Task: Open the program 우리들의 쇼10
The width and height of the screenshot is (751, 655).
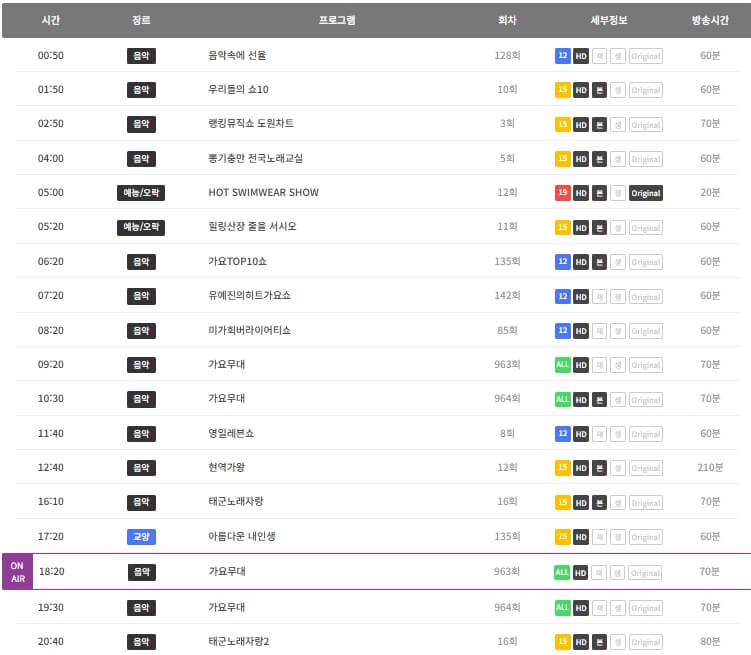Action: pyautogui.click(x=238, y=90)
